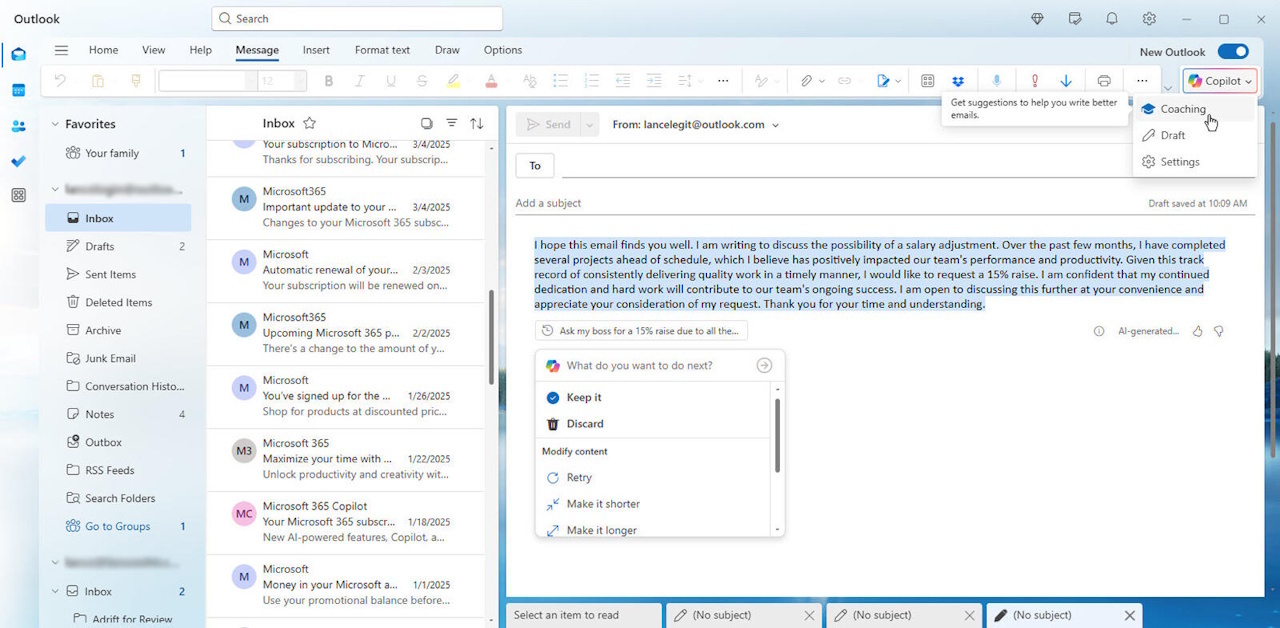This screenshot has height=628, width=1280.
Task: Open the notifications bell icon
Action: pos(1112,19)
